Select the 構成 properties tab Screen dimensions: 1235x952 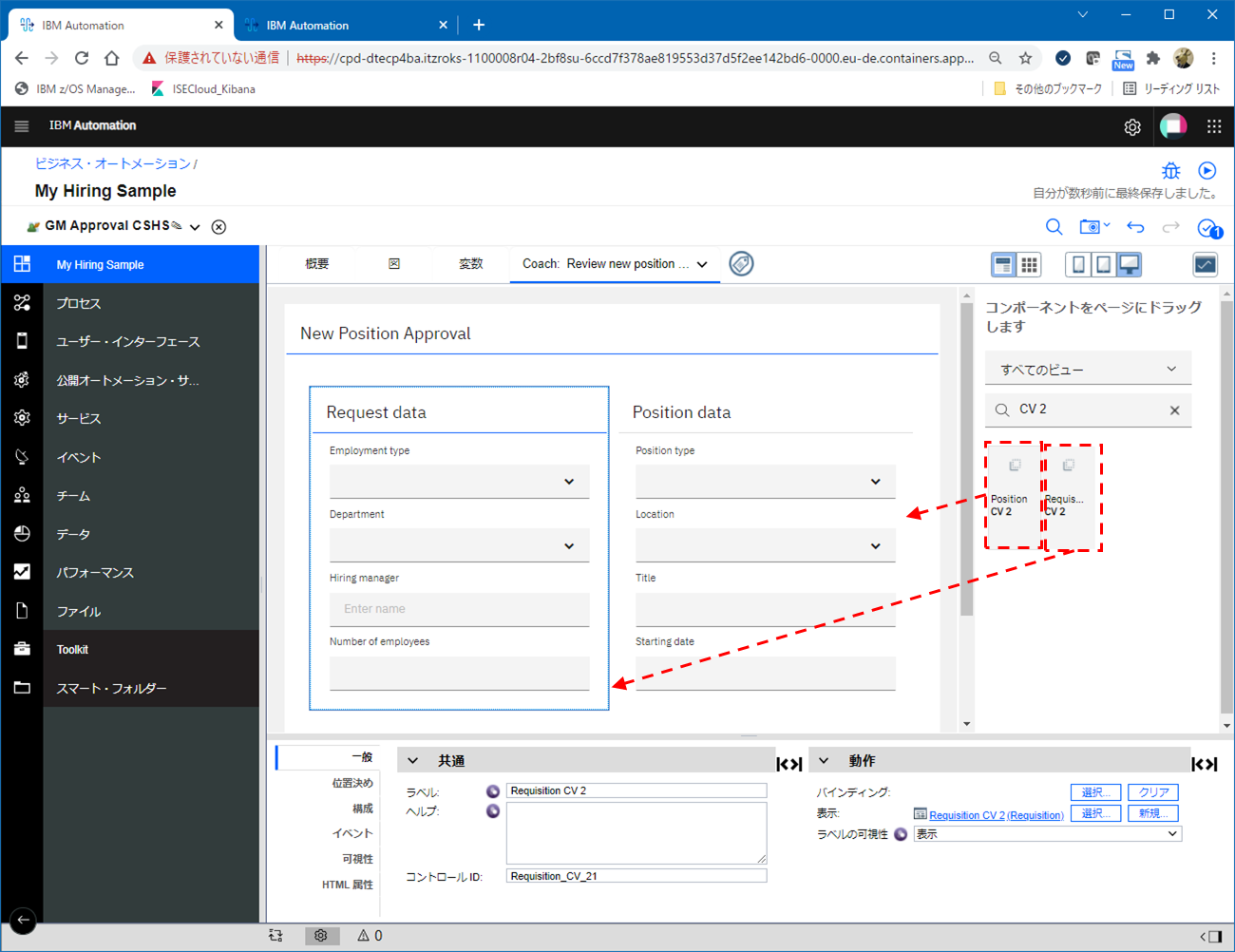[x=363, y=809]
